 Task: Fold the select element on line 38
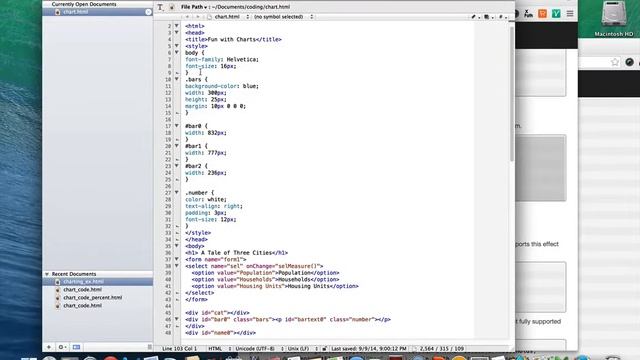[x=177, y=266]
